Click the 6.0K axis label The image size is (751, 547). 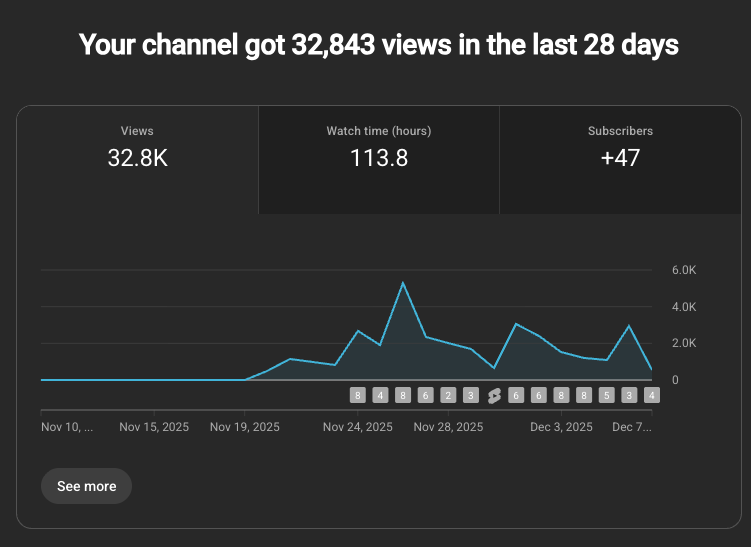click(684, 270)
